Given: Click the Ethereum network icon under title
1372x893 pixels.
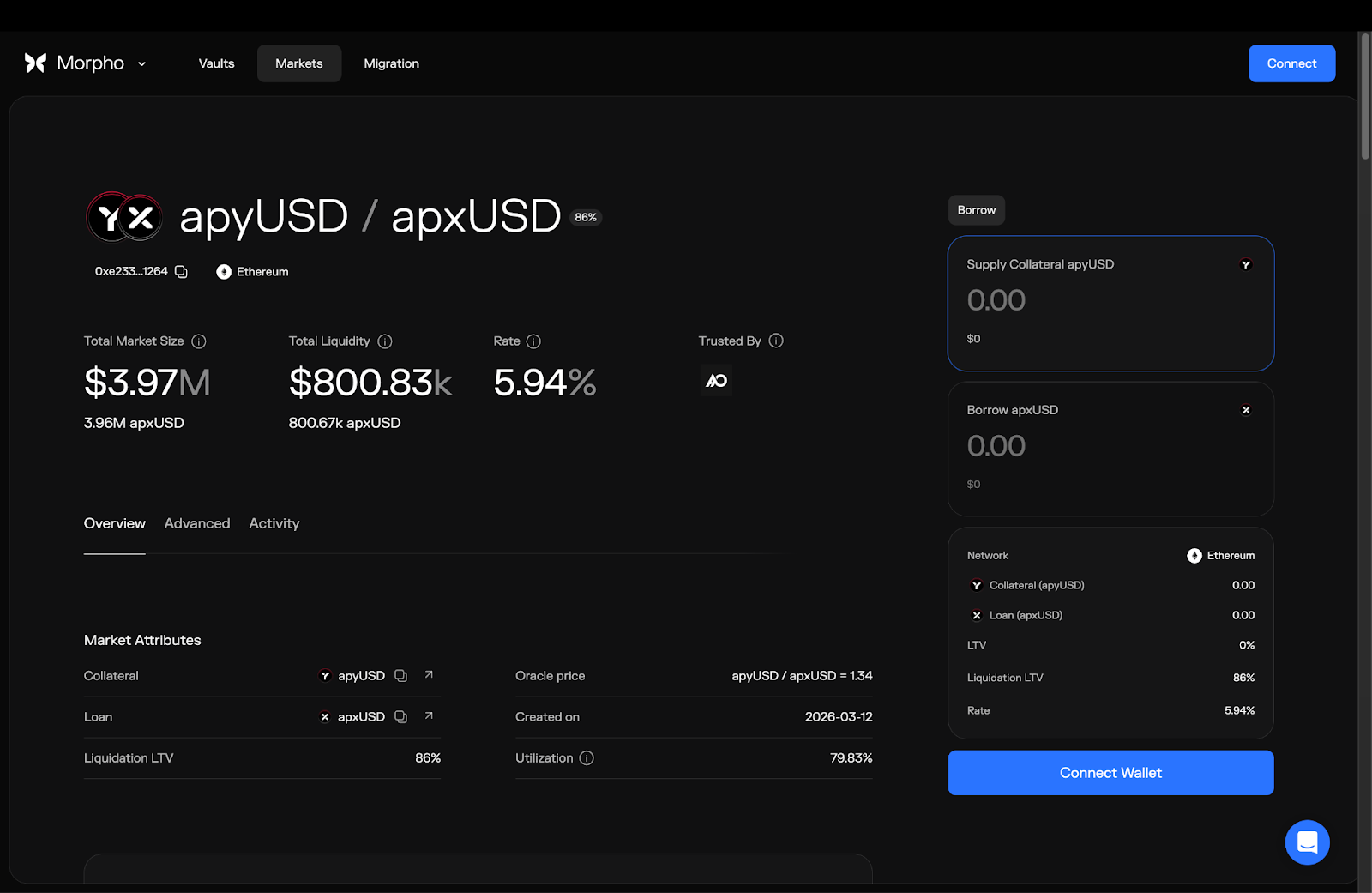Looking at the screenshot, I should point(224,271).
